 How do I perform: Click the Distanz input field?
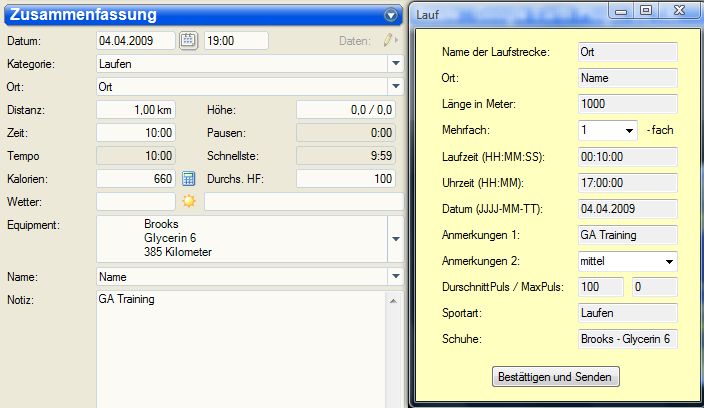(135, 110)
